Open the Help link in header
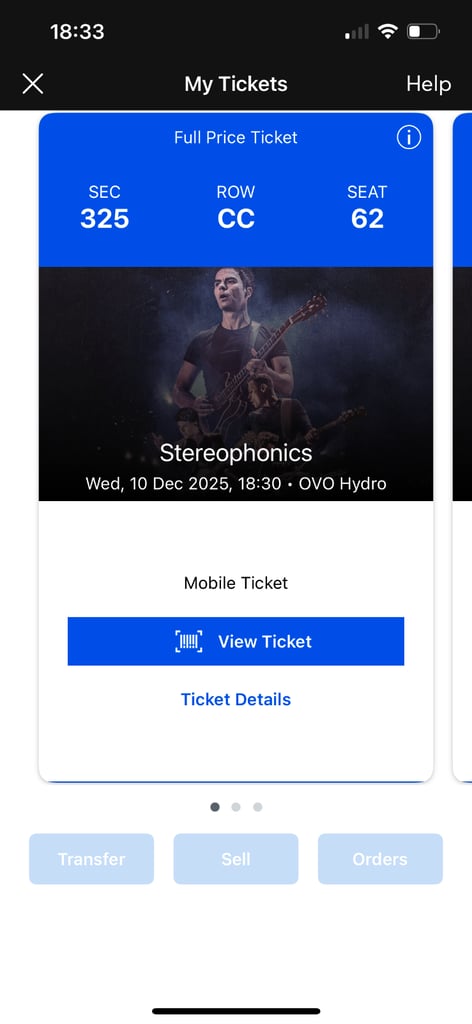472x1024 pixels. (428, 84)
